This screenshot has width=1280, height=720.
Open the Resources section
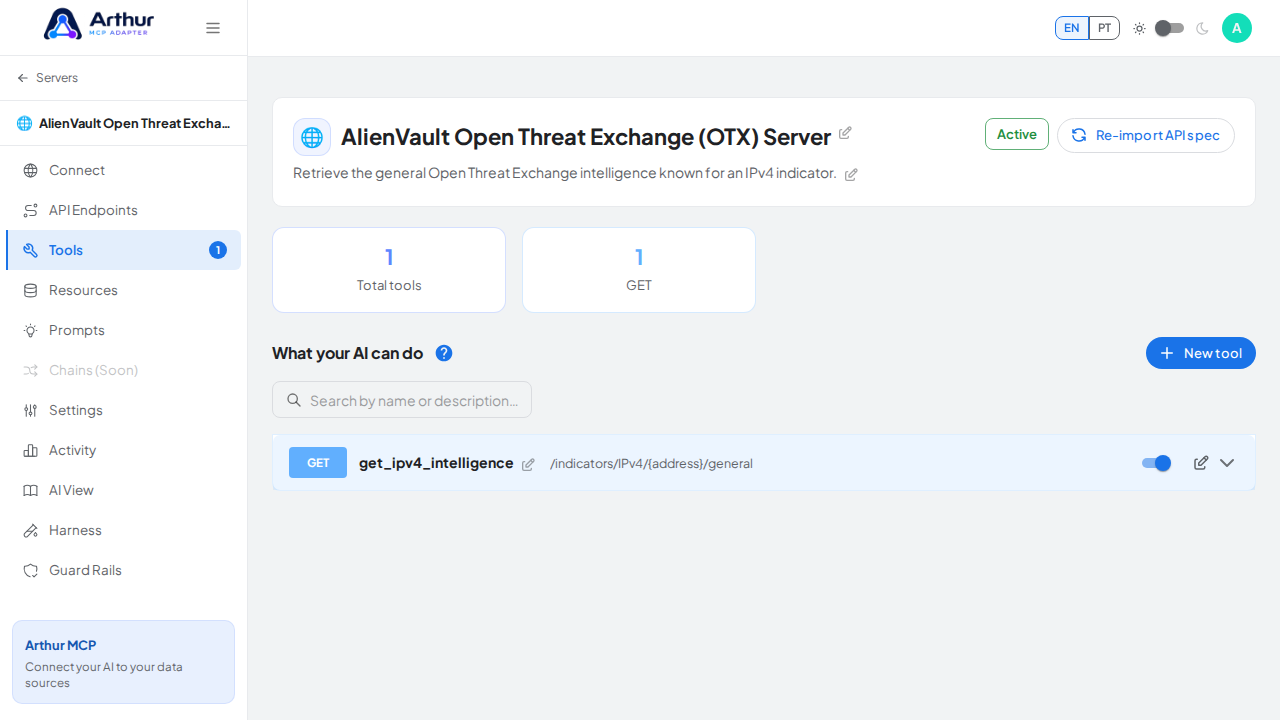[x=123, y=290]
